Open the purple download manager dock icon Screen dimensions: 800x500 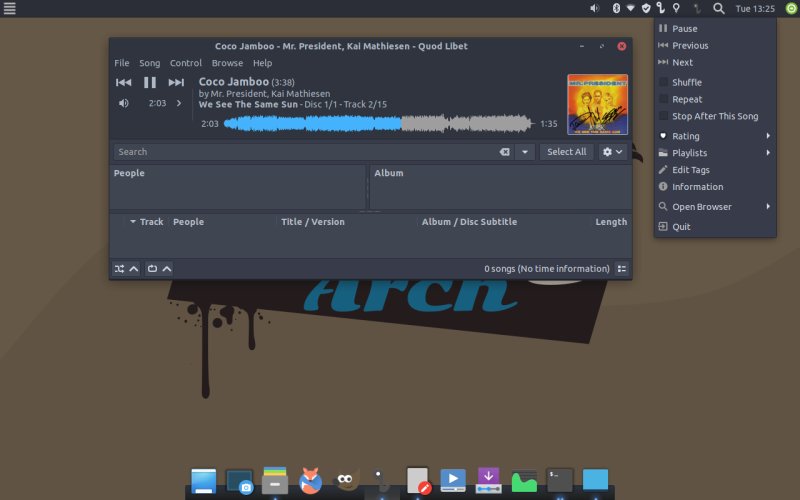(488, 481)
